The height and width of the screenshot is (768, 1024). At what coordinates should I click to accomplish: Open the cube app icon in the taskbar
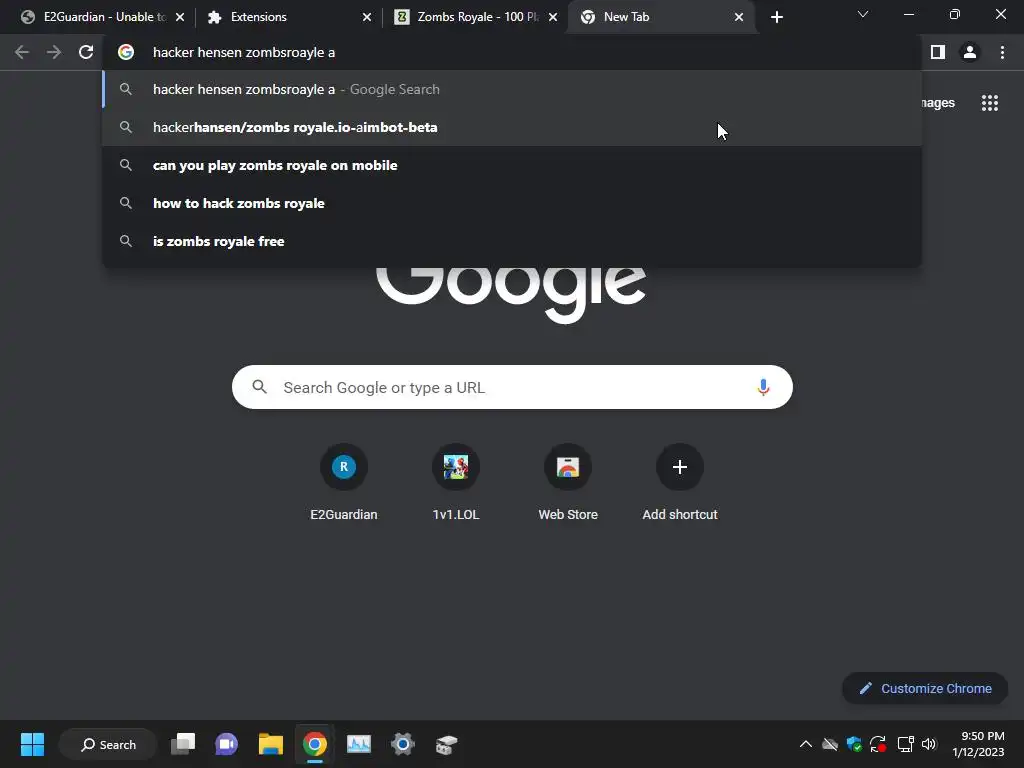446,744
